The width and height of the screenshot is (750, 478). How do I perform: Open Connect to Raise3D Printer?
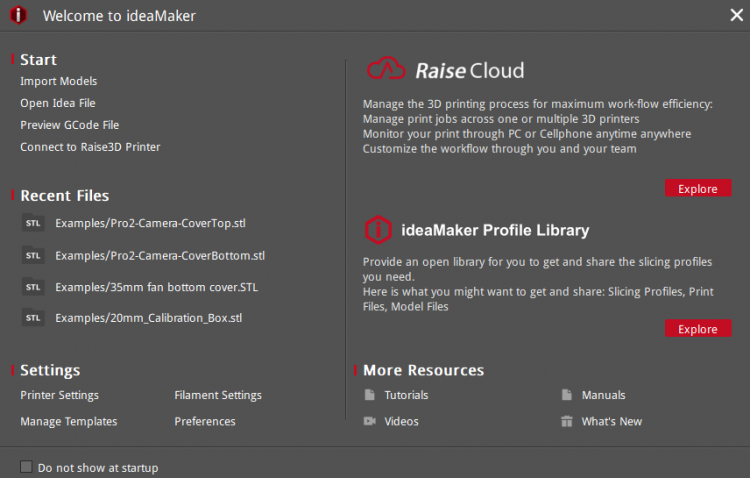[90, 147]
